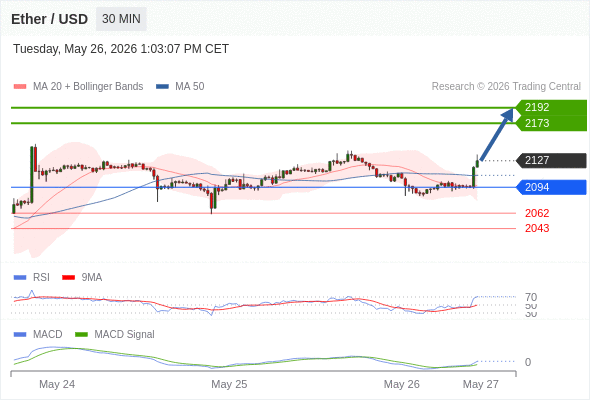Click the green MACD Signal legend swatch
590x400 pixels.
81,335
